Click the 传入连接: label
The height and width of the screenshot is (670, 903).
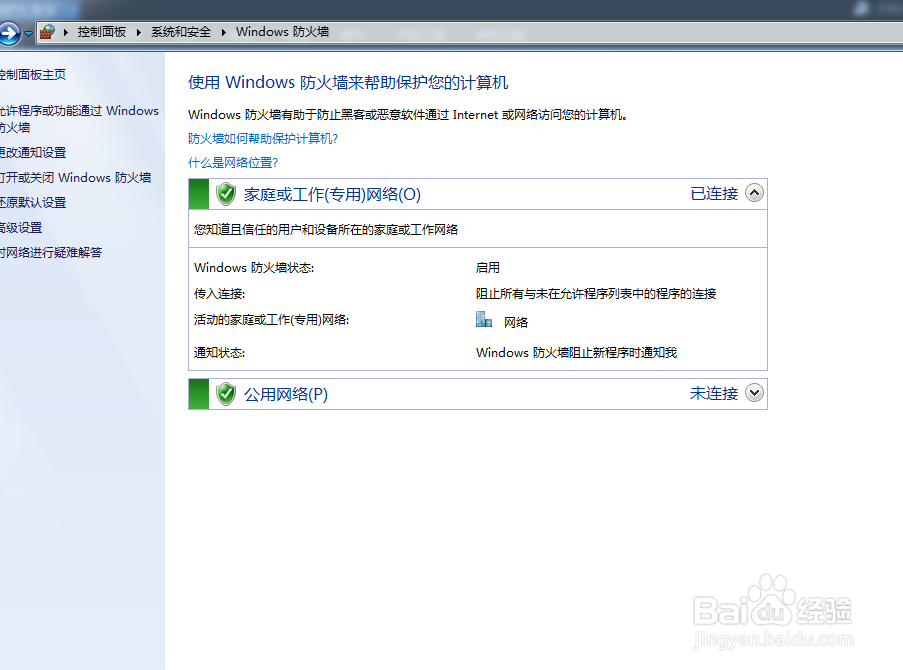pyautogui.click(x=219, y=294)
